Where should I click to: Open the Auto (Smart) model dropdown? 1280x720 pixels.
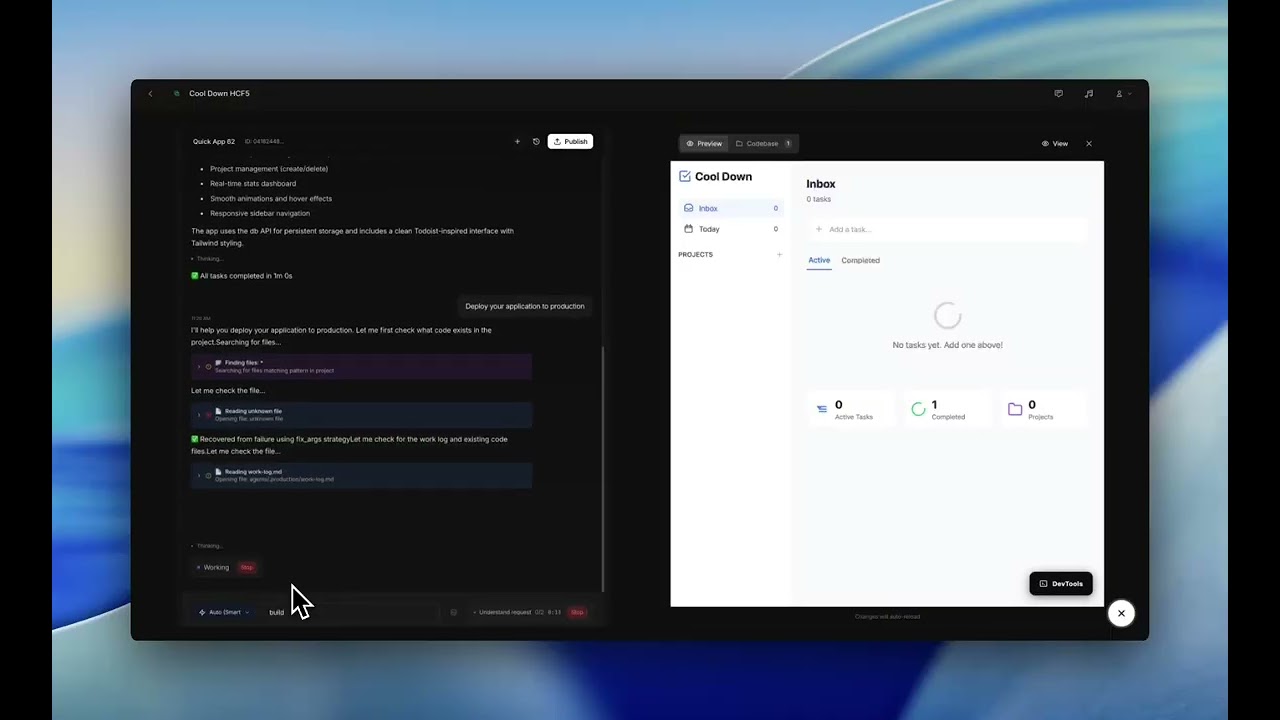(224, 612)
